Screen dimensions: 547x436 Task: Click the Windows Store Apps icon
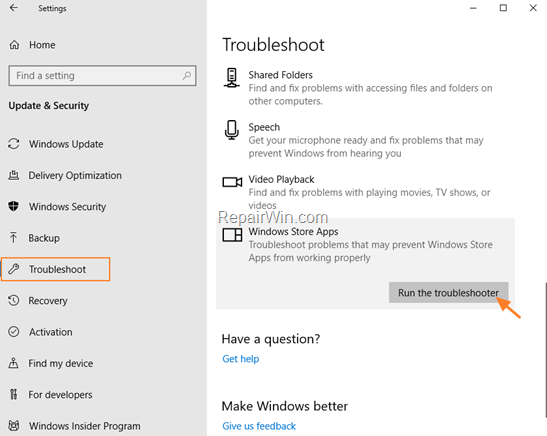point(232,235)
